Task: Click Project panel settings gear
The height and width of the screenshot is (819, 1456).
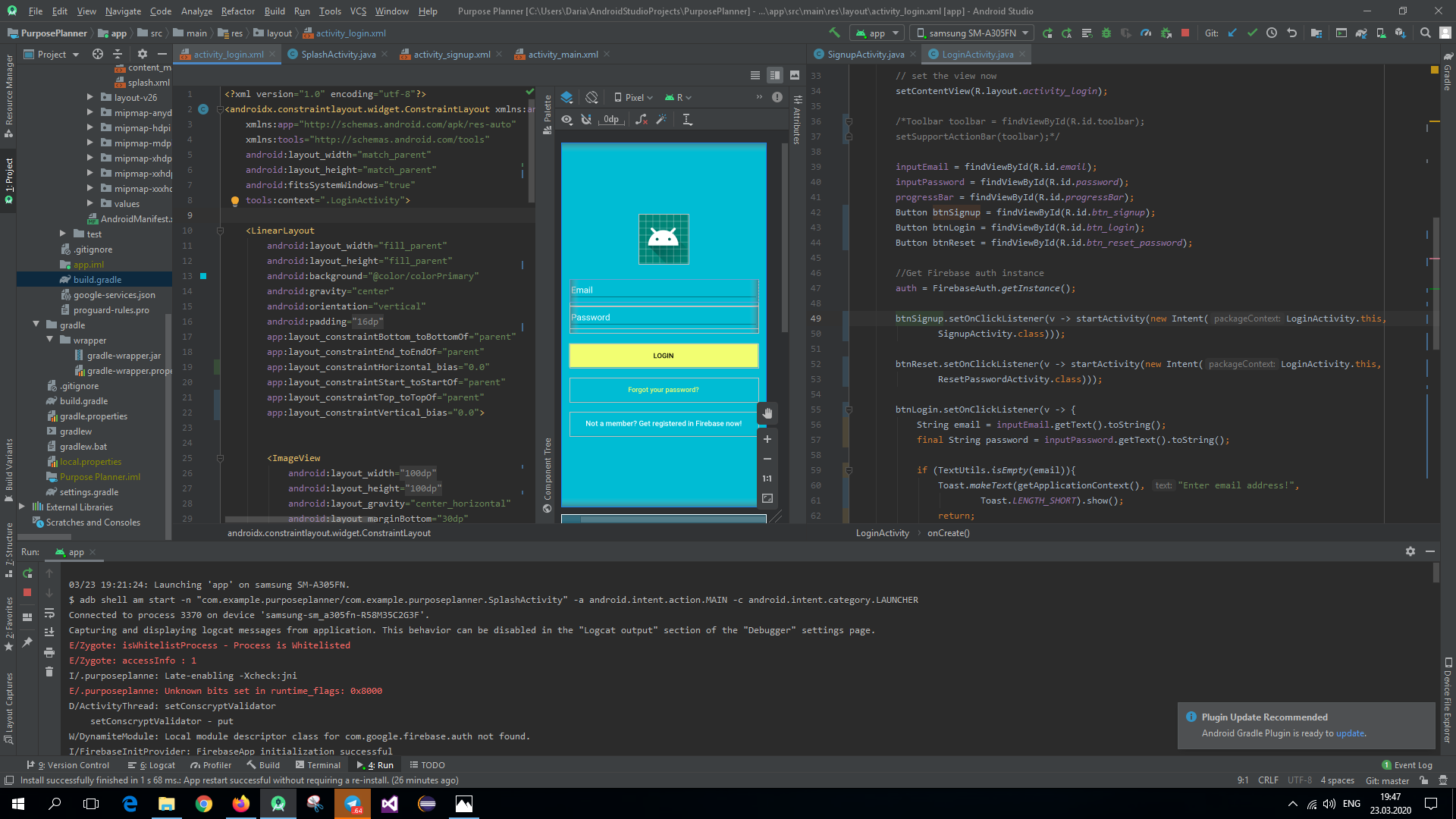Action: [x=142, y=54]
